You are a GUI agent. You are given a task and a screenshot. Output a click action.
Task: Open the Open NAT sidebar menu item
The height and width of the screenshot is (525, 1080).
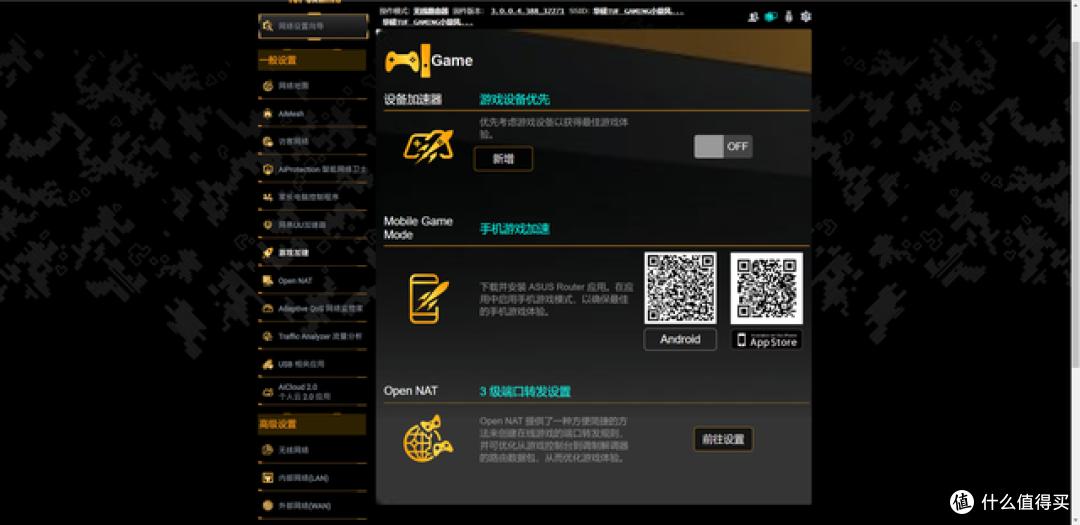[313, 280]
